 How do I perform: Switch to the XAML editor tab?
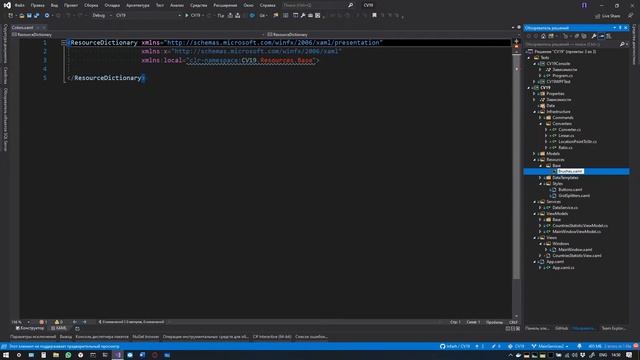(x=59, y=328)
